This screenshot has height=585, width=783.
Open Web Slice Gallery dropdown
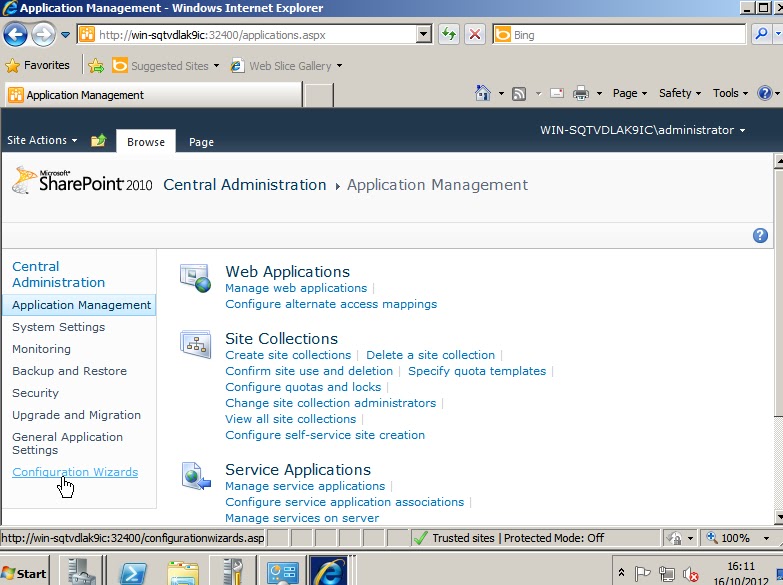[286, 65]
